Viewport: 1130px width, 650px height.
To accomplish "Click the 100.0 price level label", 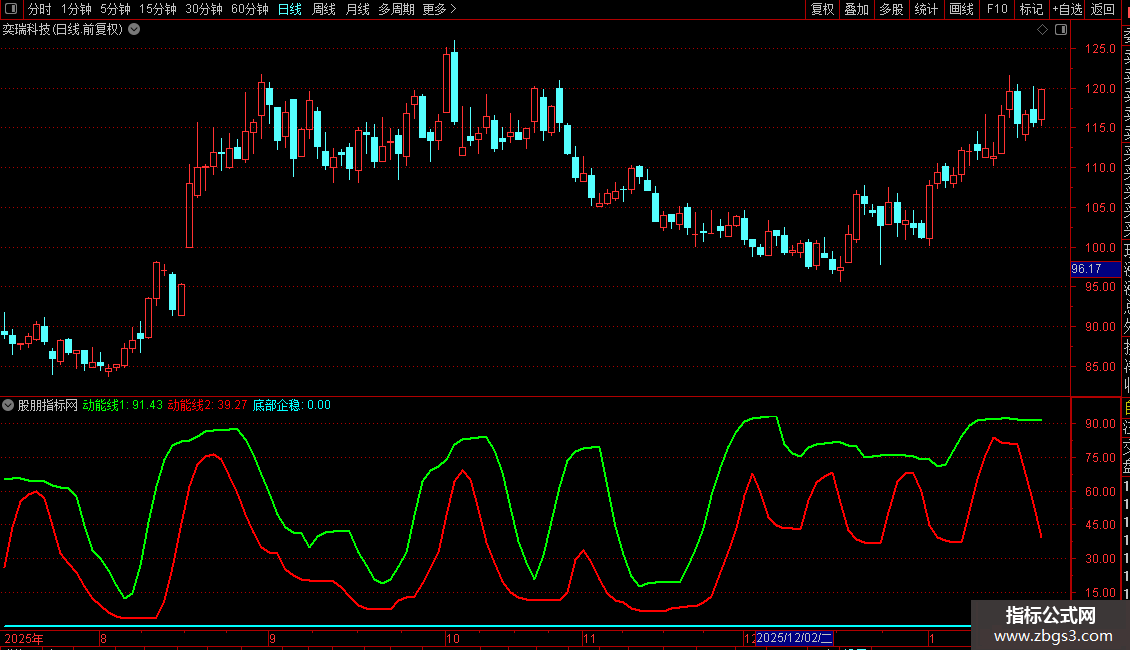I will [x=1100, y=247].
